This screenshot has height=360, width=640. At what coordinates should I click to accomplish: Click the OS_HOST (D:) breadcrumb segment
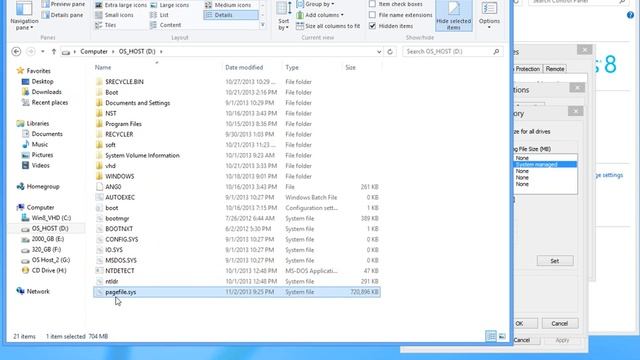click(137, 51)
